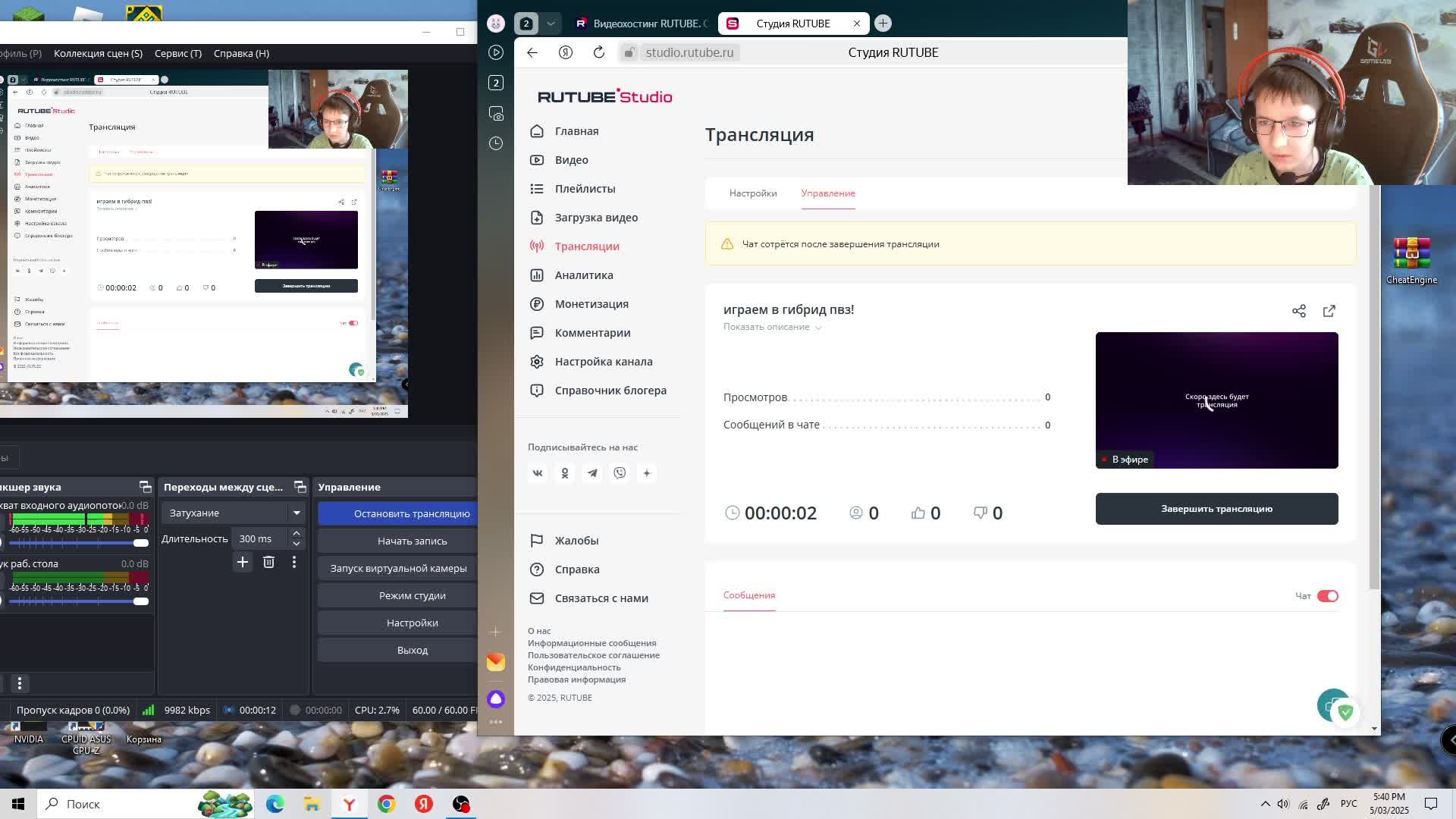This screenshot has width=1456, height=819.
Task: Click Yandex home icon in browser toolbar
Action: (566, 52)
